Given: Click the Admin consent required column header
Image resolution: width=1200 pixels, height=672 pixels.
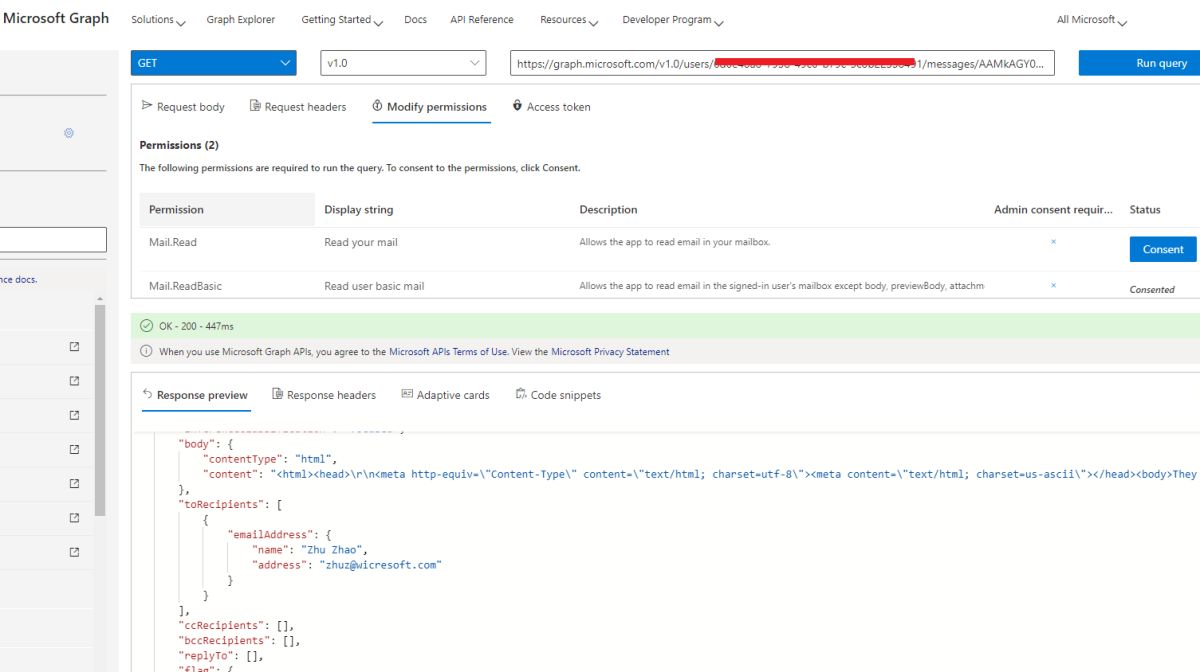Looking at the screenshot, I should (x=1053, y=210).
